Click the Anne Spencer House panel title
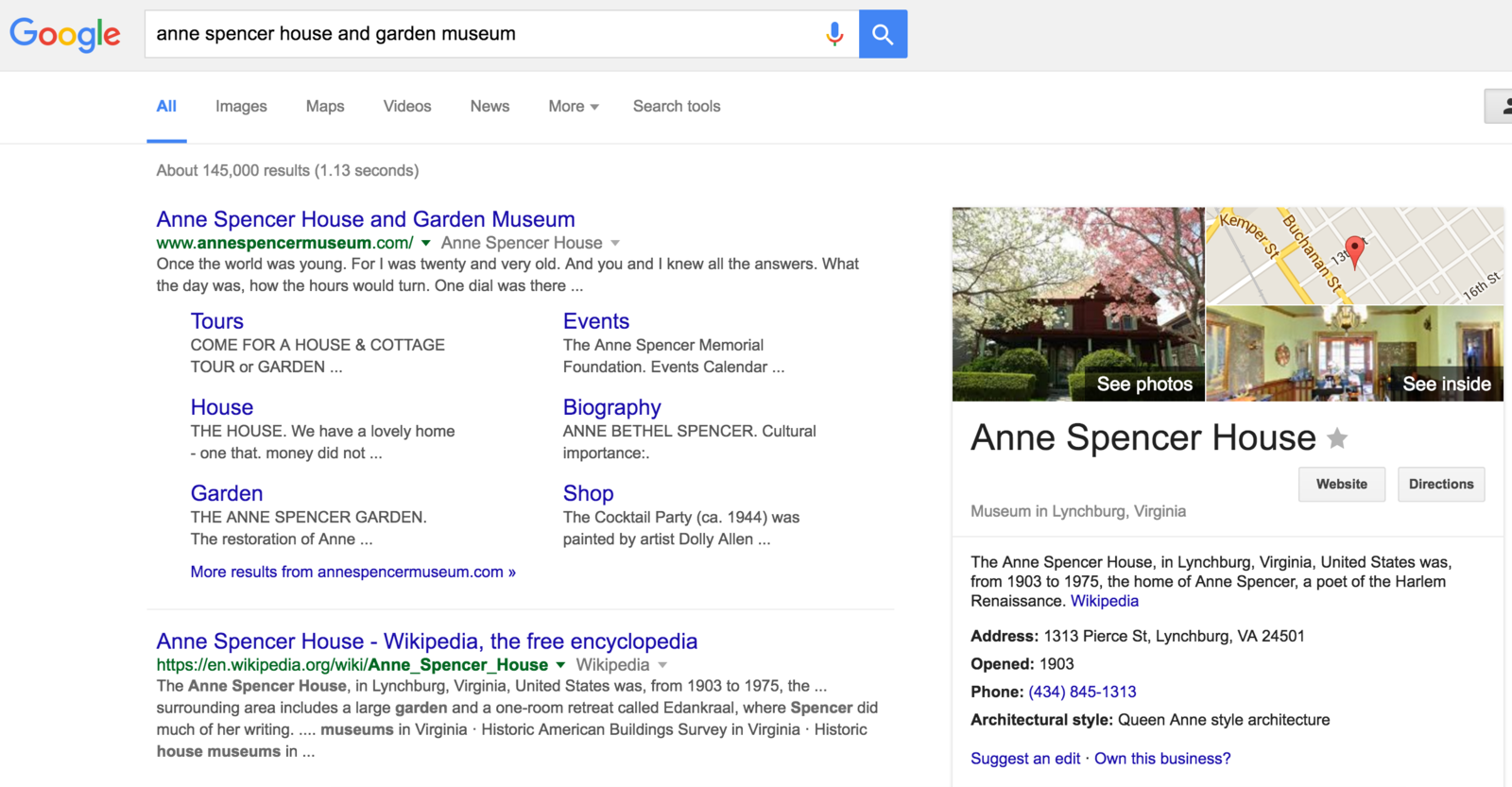The width and height of the screenshot is (1512, 787). [x=1143, y=438]
